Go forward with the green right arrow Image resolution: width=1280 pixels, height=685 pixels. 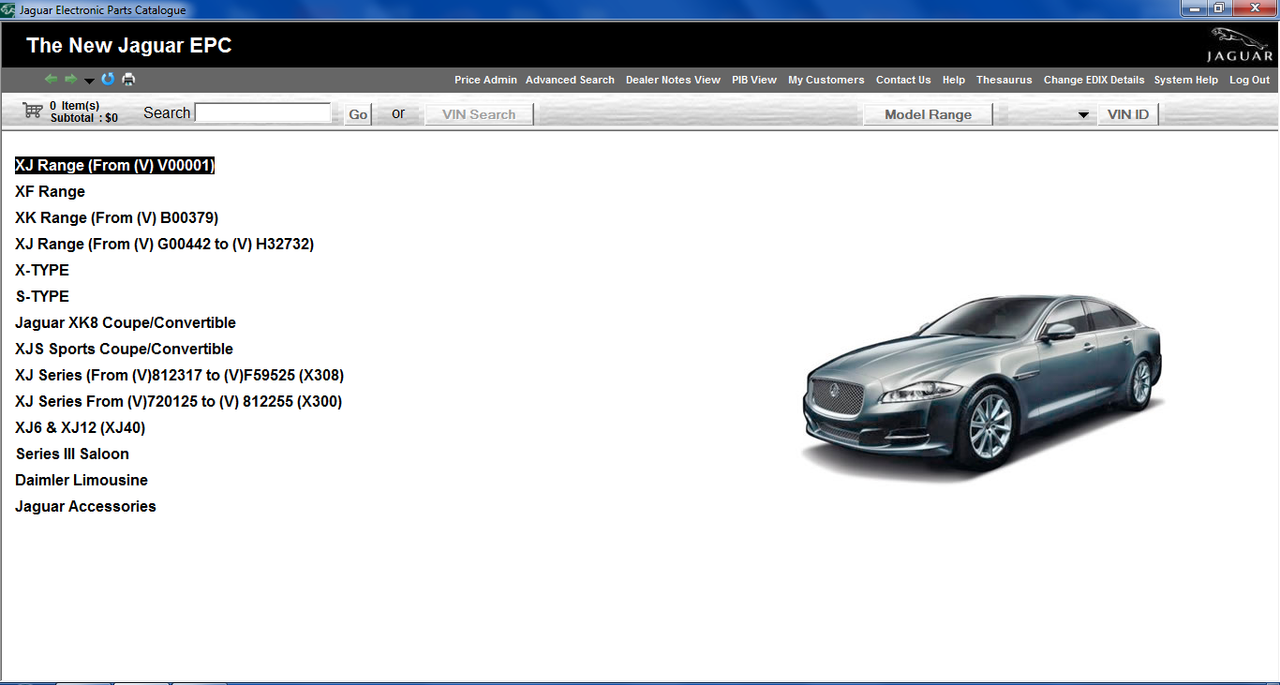(70, 80)
